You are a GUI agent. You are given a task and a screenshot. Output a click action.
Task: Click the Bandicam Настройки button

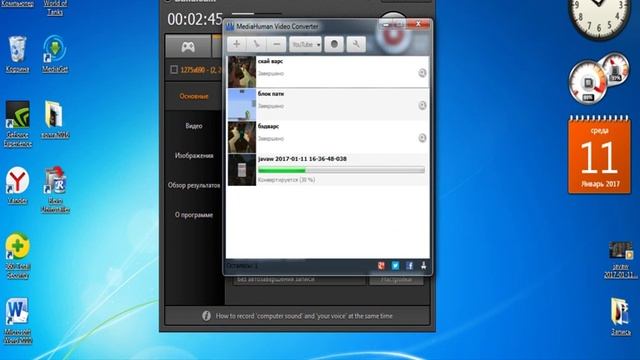[396, 280]
